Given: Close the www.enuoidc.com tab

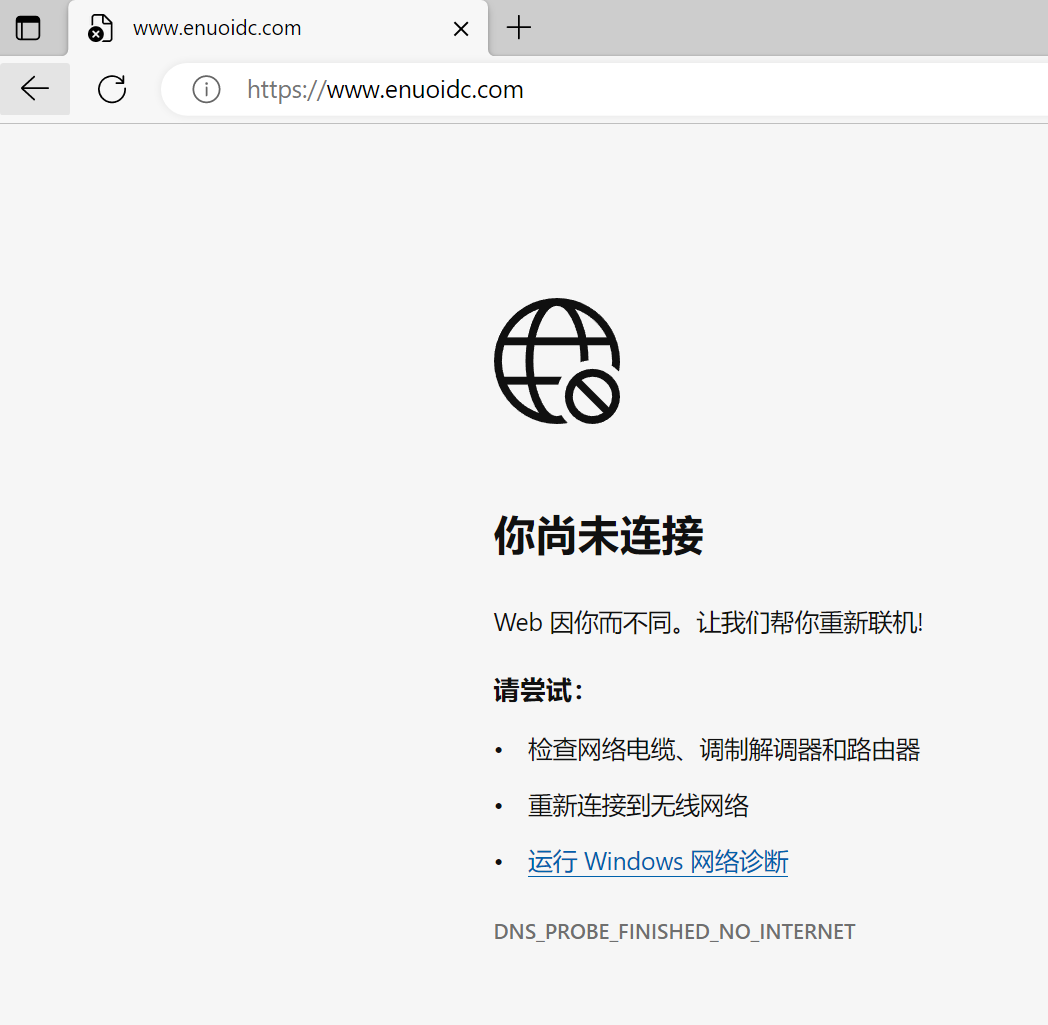Looking at the screenshot, I should 461,29.
